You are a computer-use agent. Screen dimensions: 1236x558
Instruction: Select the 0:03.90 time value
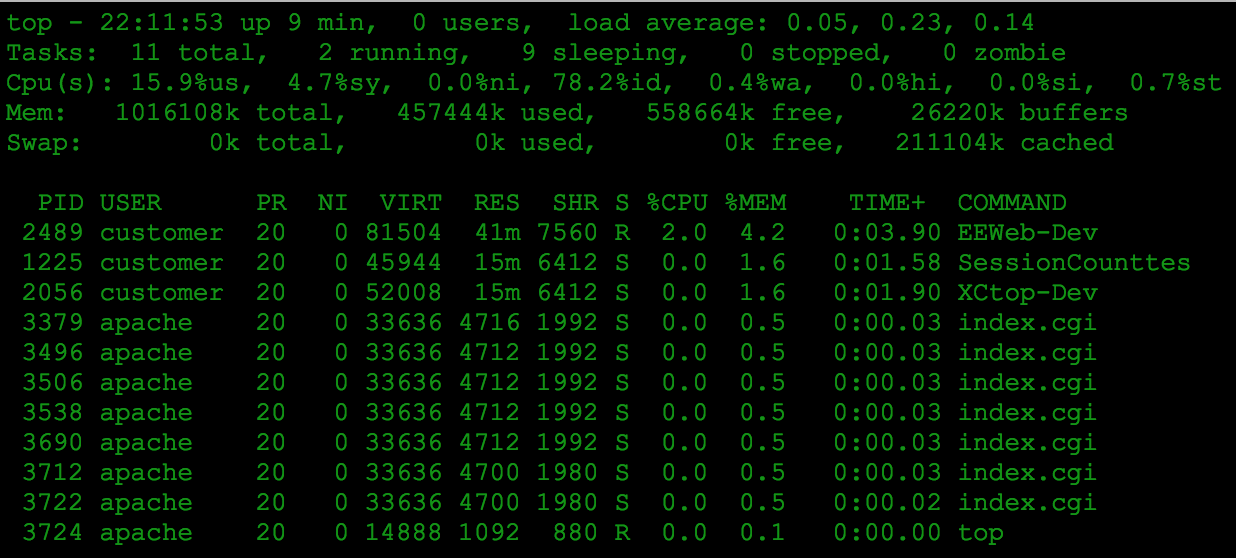[887, 232]
